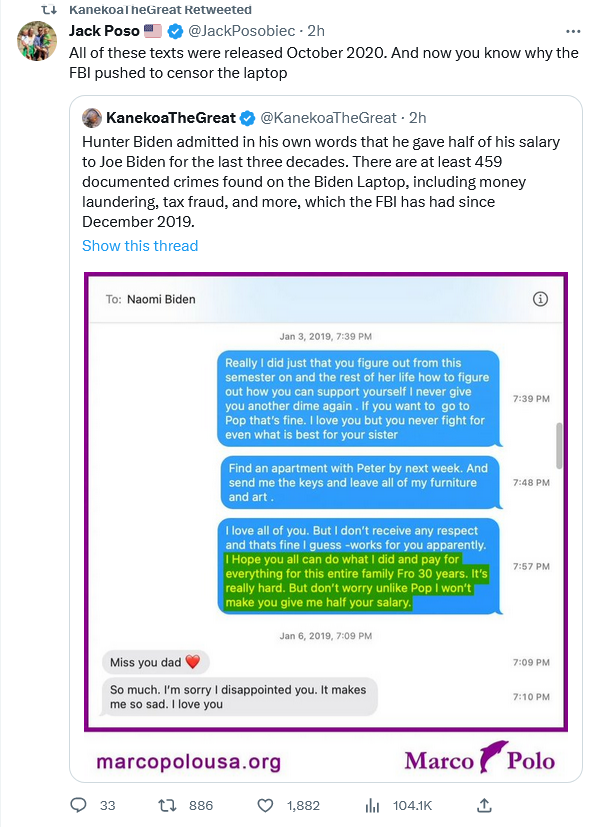Viewport: 598px width, 827px height.
Task: Click the info icon in the message header
Action: pos(540,299)
